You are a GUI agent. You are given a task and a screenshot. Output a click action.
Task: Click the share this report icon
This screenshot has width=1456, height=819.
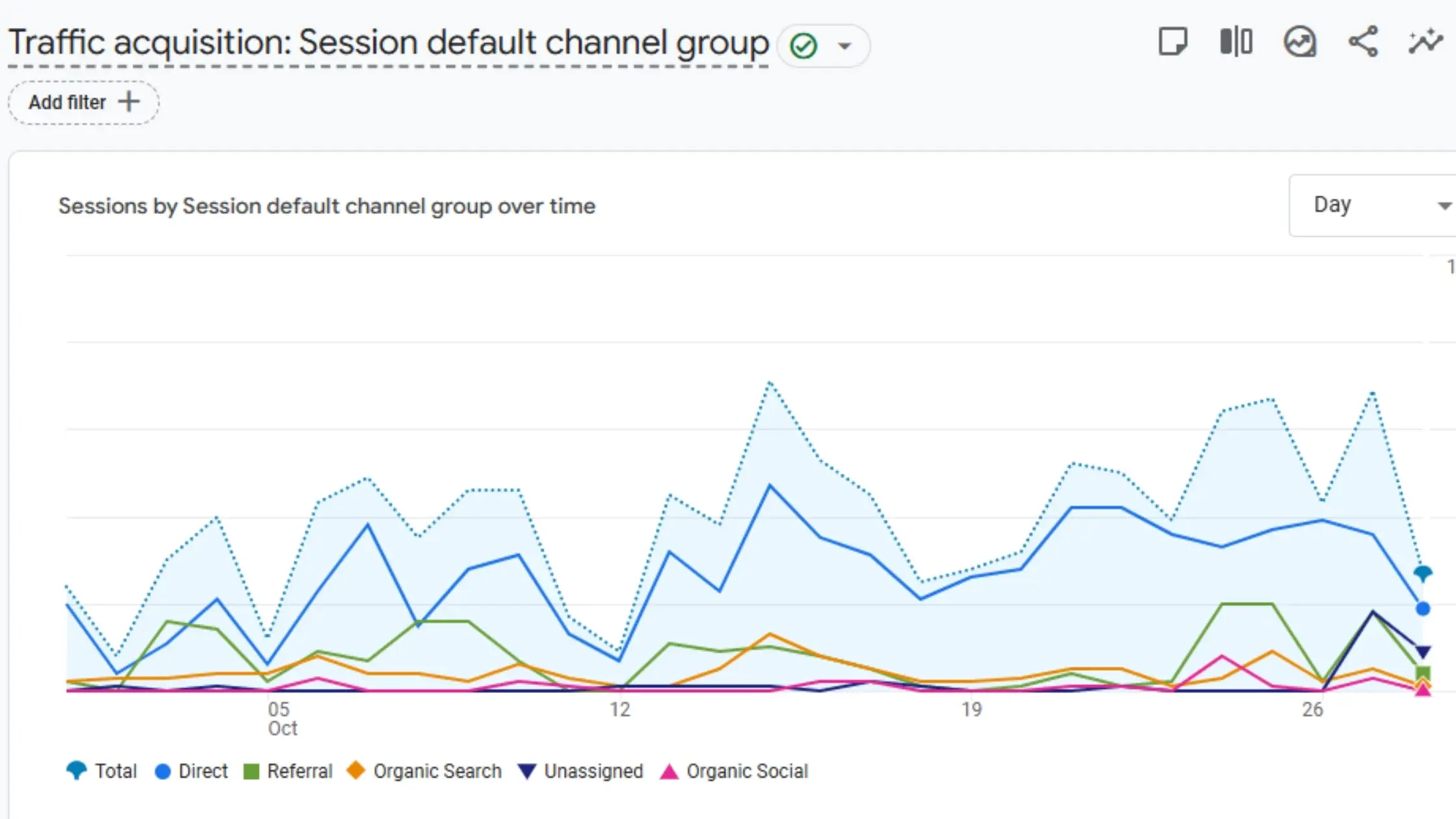[1363, 42]
